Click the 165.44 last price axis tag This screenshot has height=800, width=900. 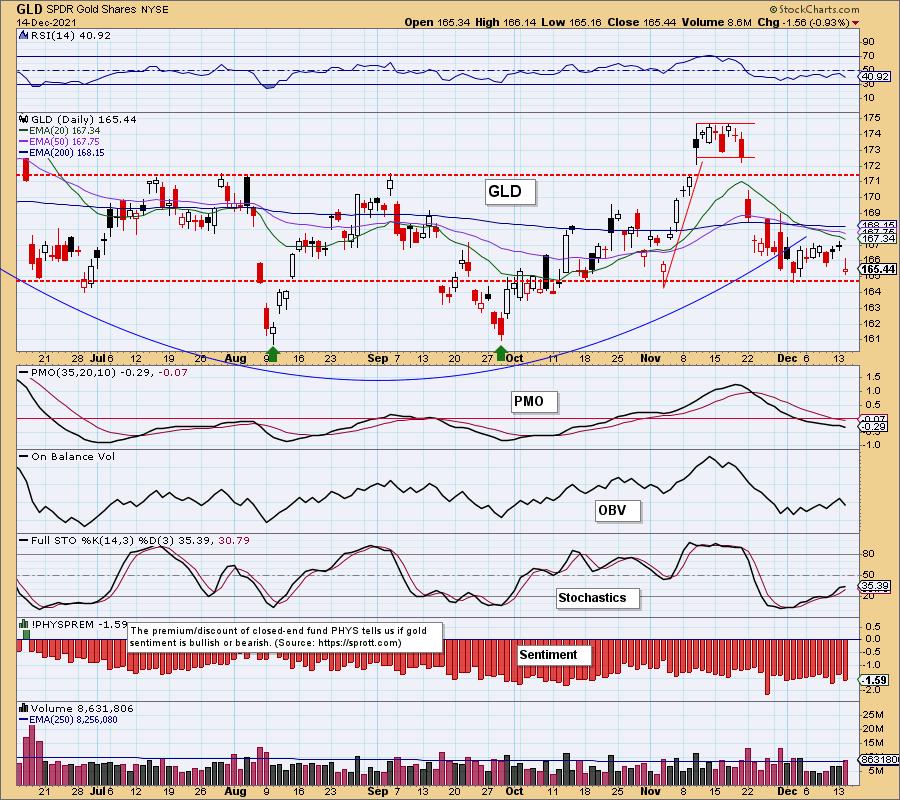(878, 269)
